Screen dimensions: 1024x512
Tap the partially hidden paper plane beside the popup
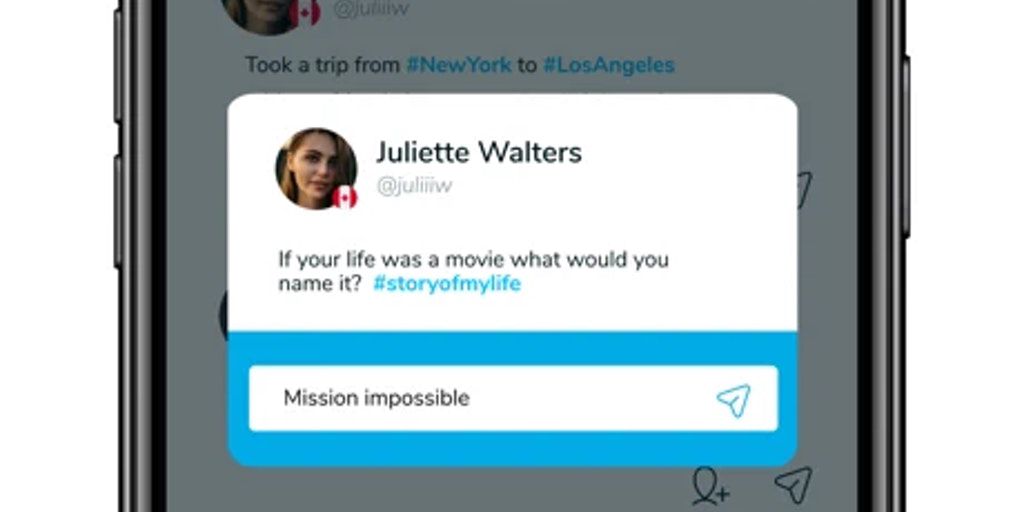(804, 189)
